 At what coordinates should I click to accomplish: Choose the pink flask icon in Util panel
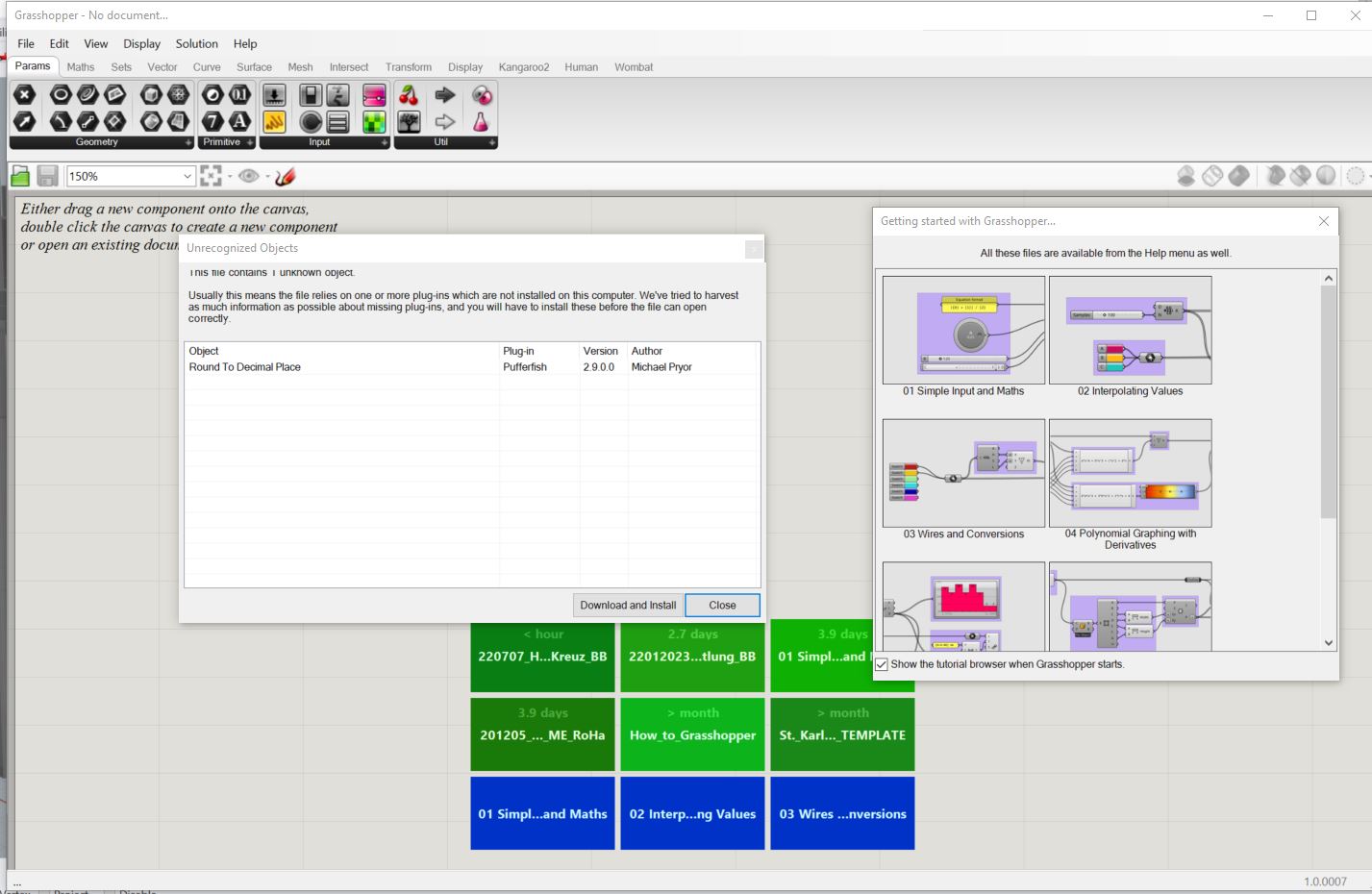click(481, 121)
